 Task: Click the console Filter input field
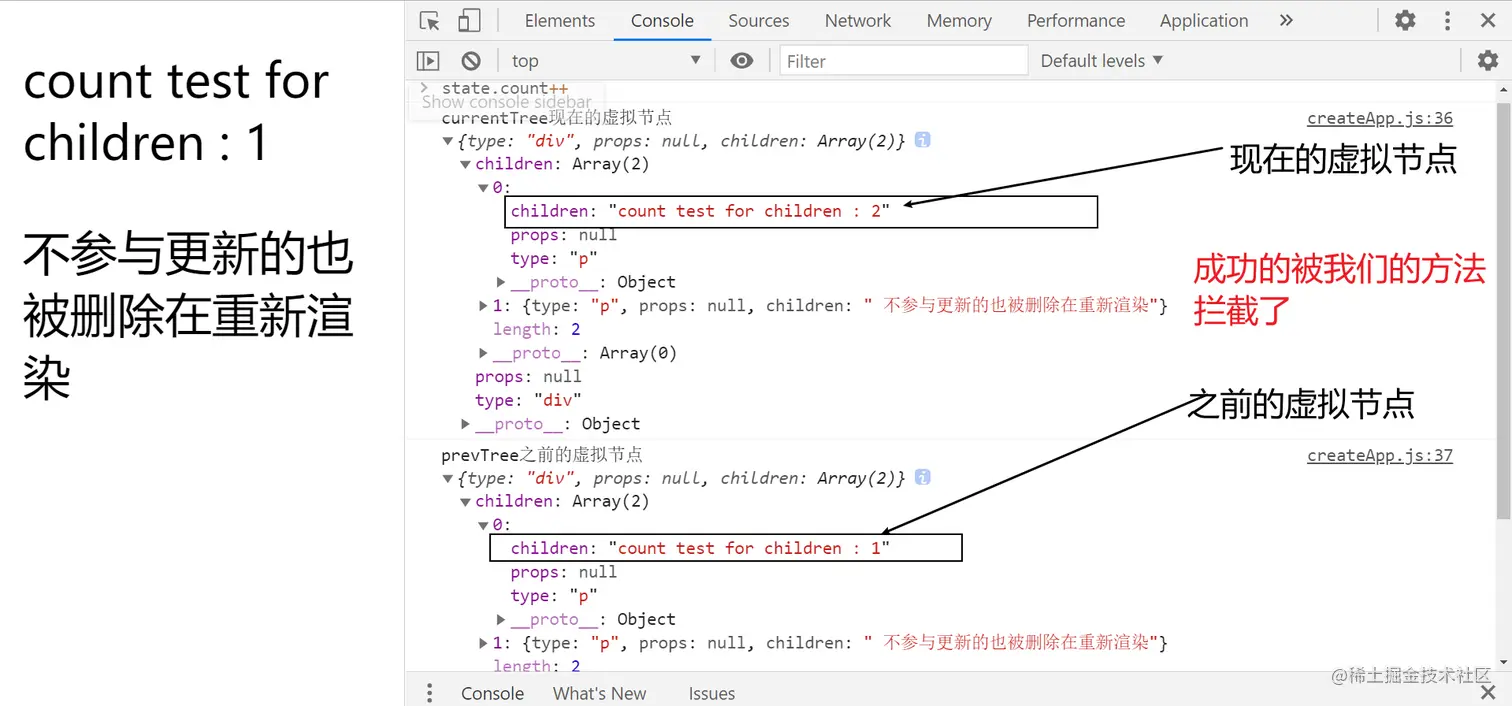904,61
